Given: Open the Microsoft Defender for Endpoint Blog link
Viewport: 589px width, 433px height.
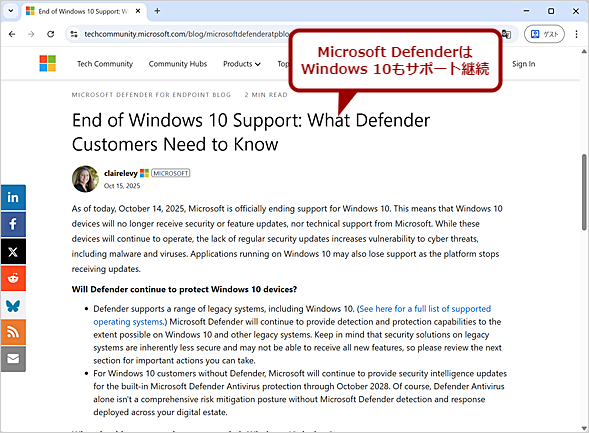Looking at the screenshot, I should 151,95.
